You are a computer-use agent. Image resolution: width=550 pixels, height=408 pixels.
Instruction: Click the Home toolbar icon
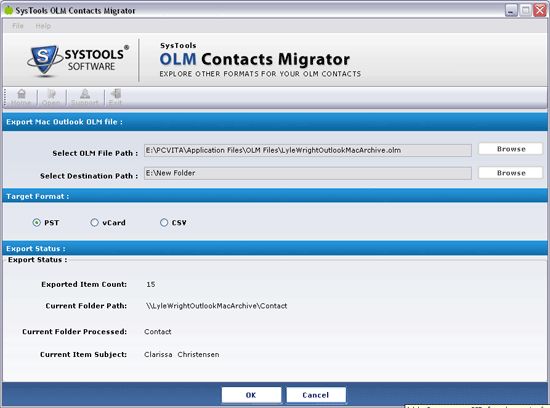(x=21, y=97)
